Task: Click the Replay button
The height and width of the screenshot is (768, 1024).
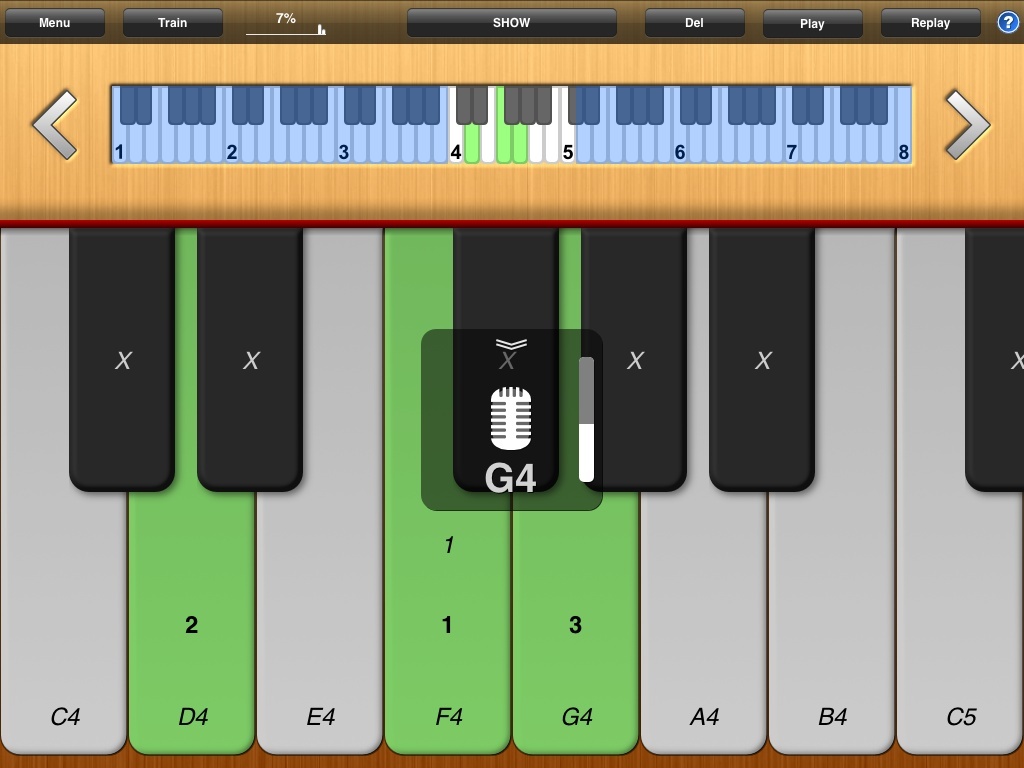Action: click(x=931, y=23)
